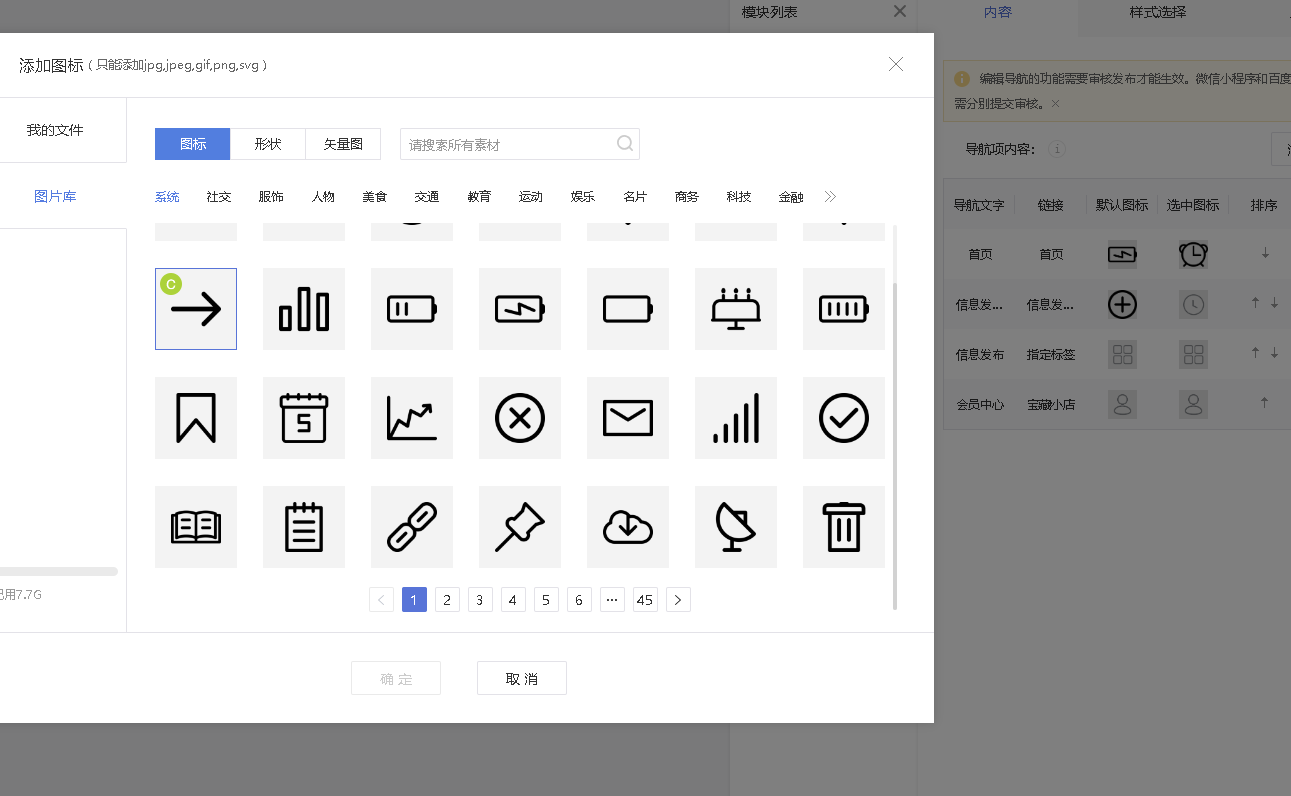Select the cloud download icon

tap(628, 527)
